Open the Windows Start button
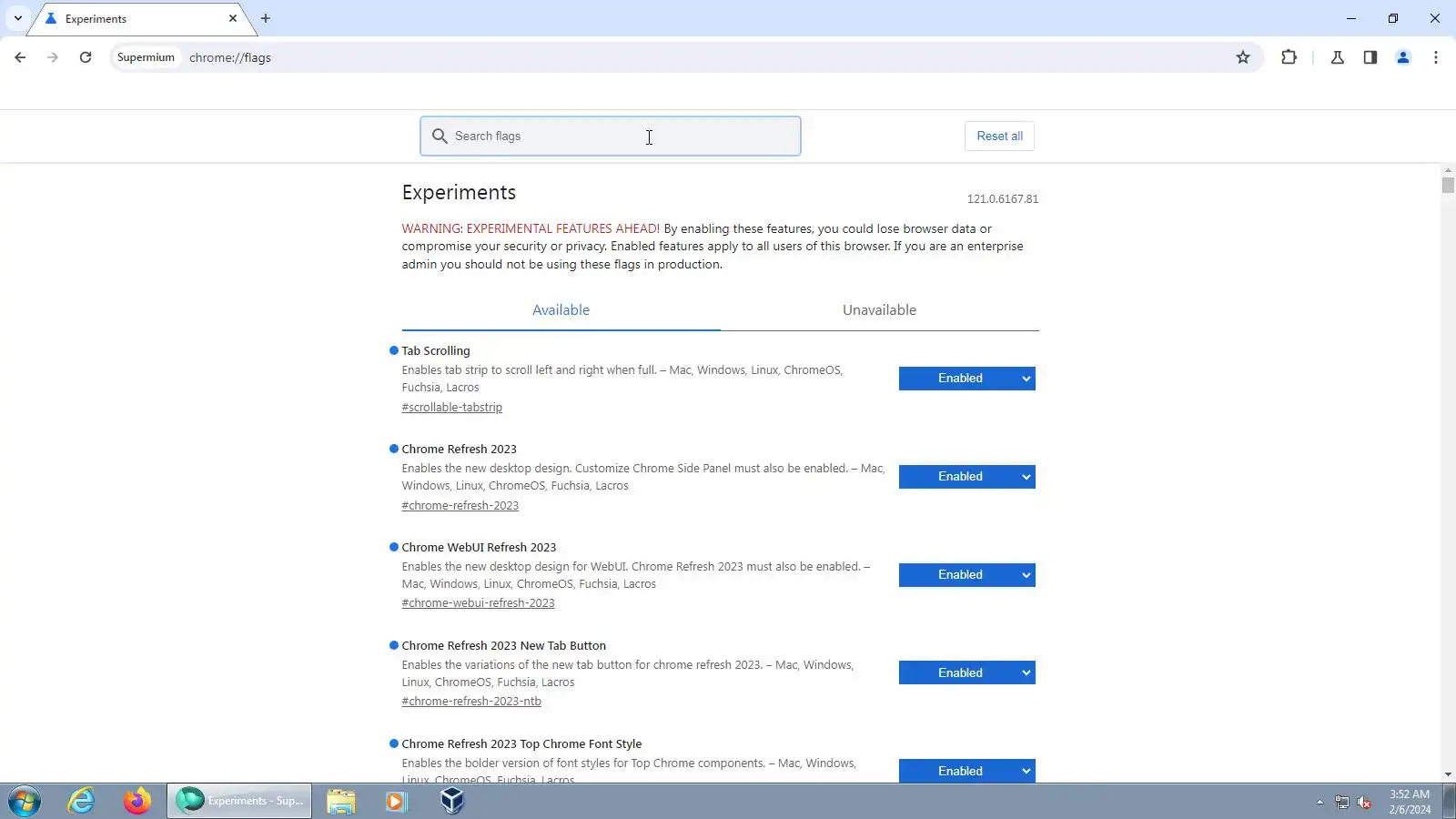The height and width of the screenshot is (819, 1456). pyautogui.click(x=25, y=802)
